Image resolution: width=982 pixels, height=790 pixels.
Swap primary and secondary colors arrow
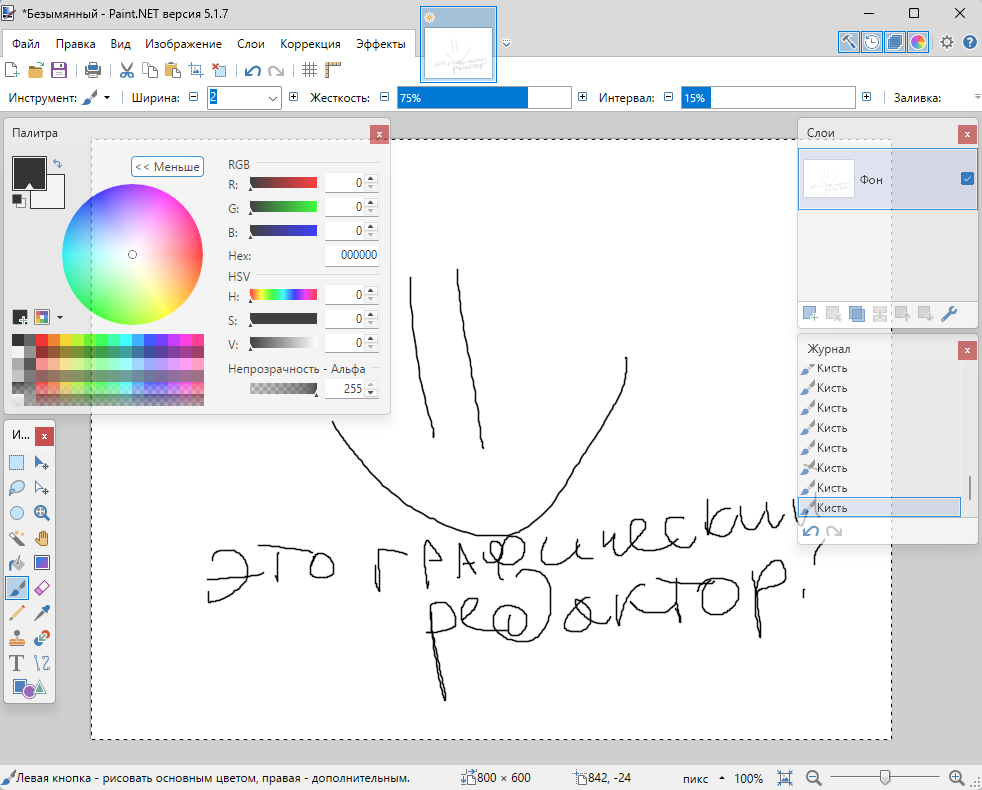click(x=58, y=164)
